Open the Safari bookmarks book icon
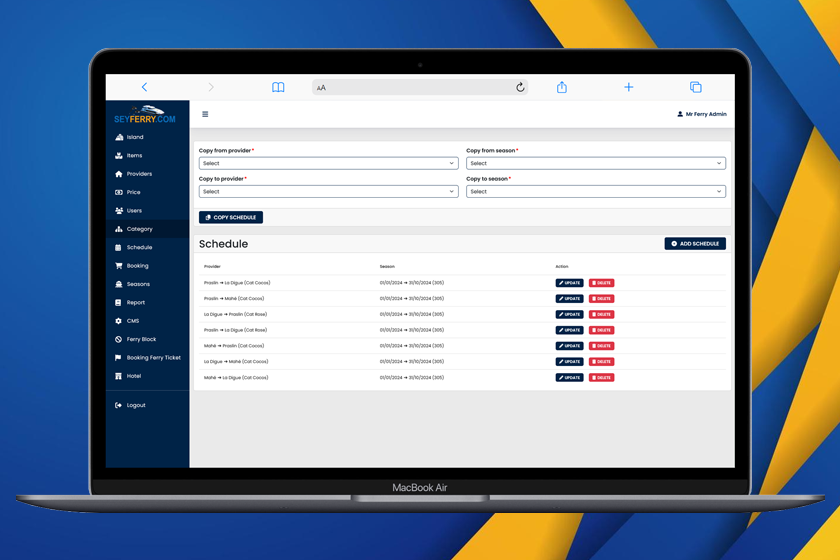 tap(278, 87)
